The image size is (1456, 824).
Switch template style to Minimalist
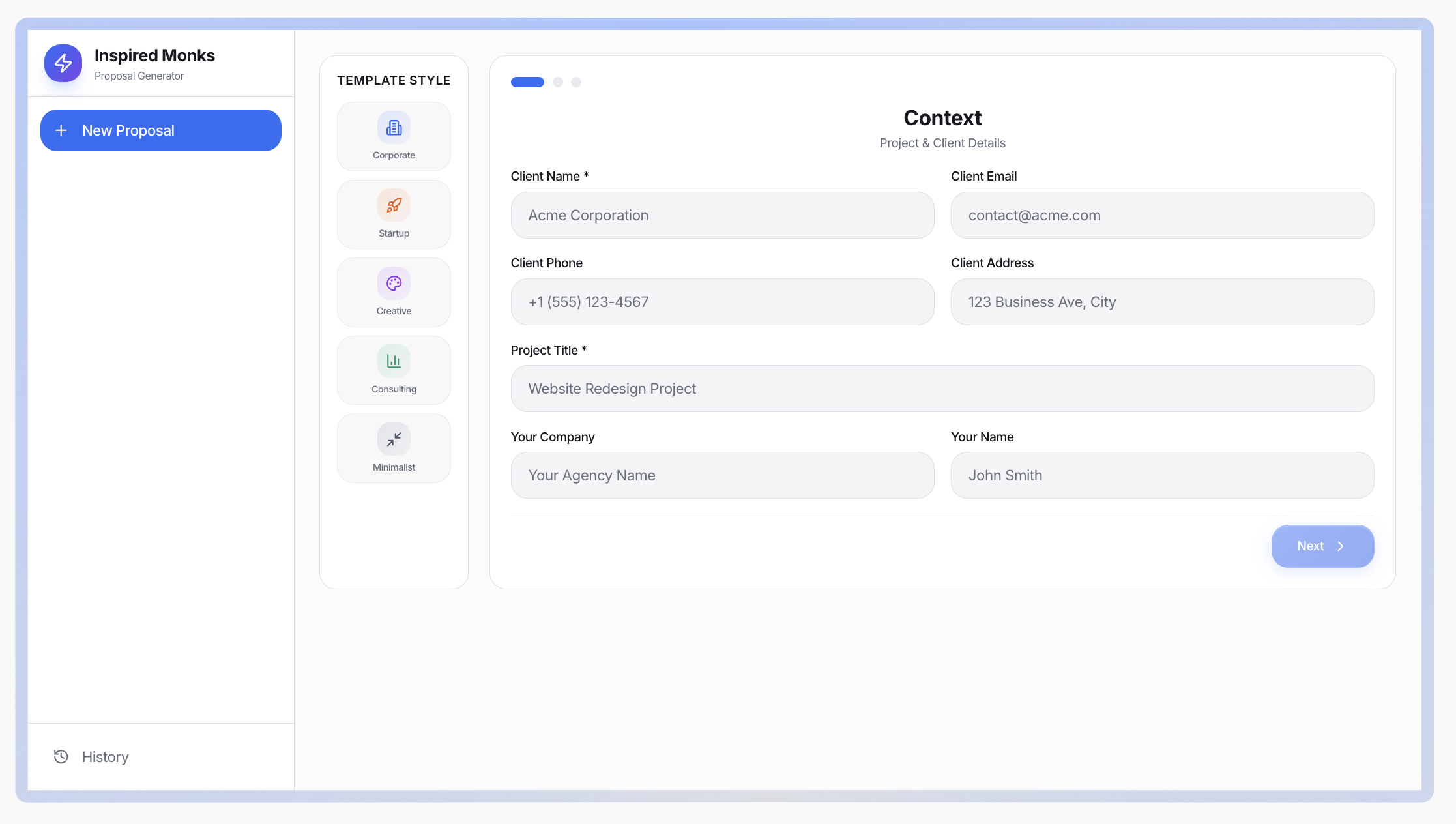tap(394, 448)
